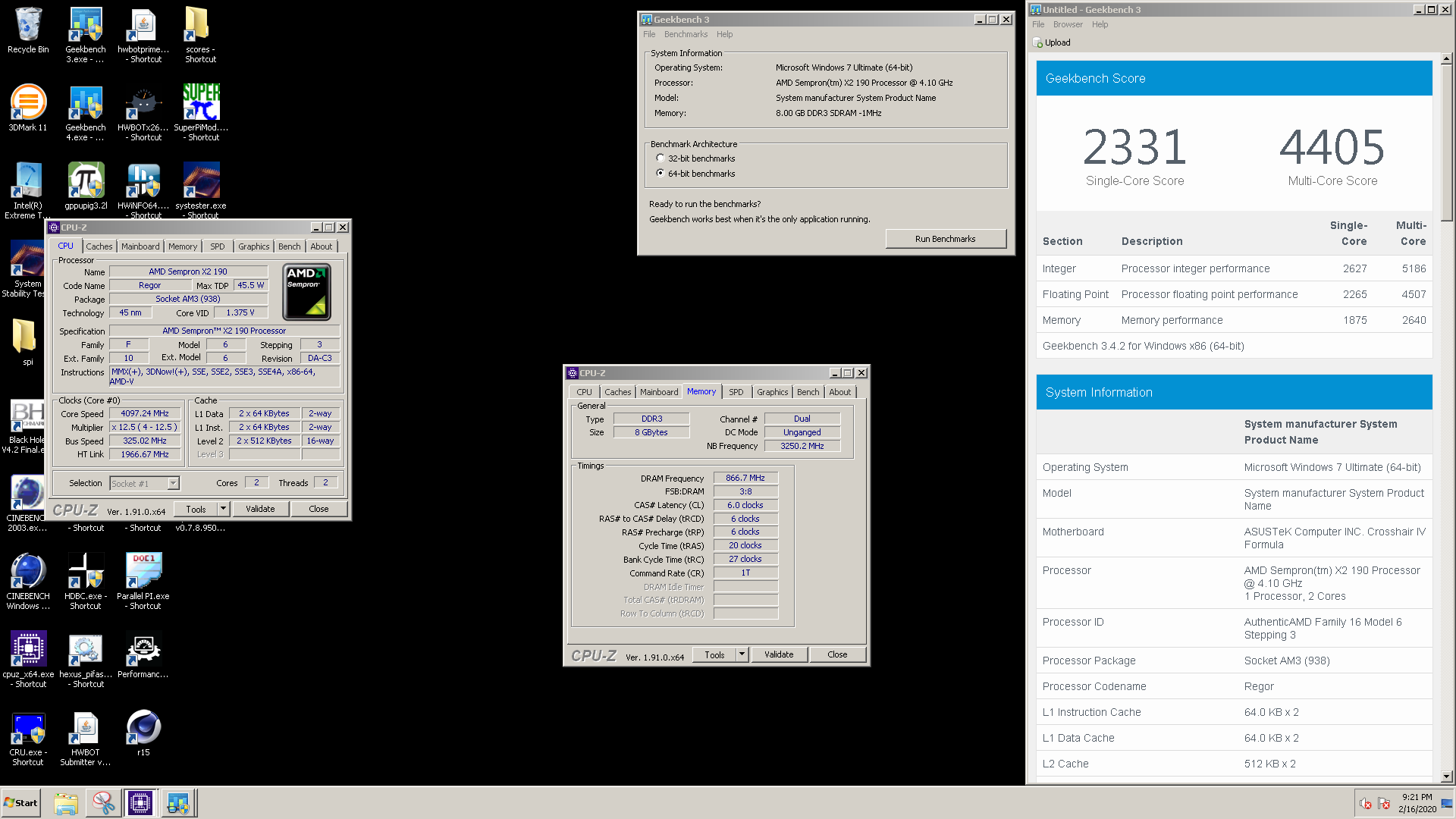Click the scrollbar up arrow in Geekbench results
Screen dimensions: 1456x819
coord(1446,58)
